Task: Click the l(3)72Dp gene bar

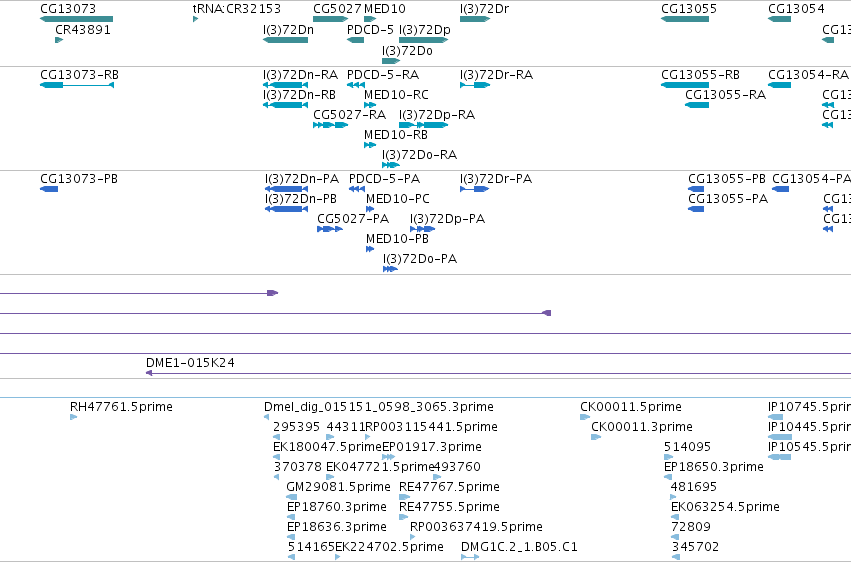Action: [423, 40]
